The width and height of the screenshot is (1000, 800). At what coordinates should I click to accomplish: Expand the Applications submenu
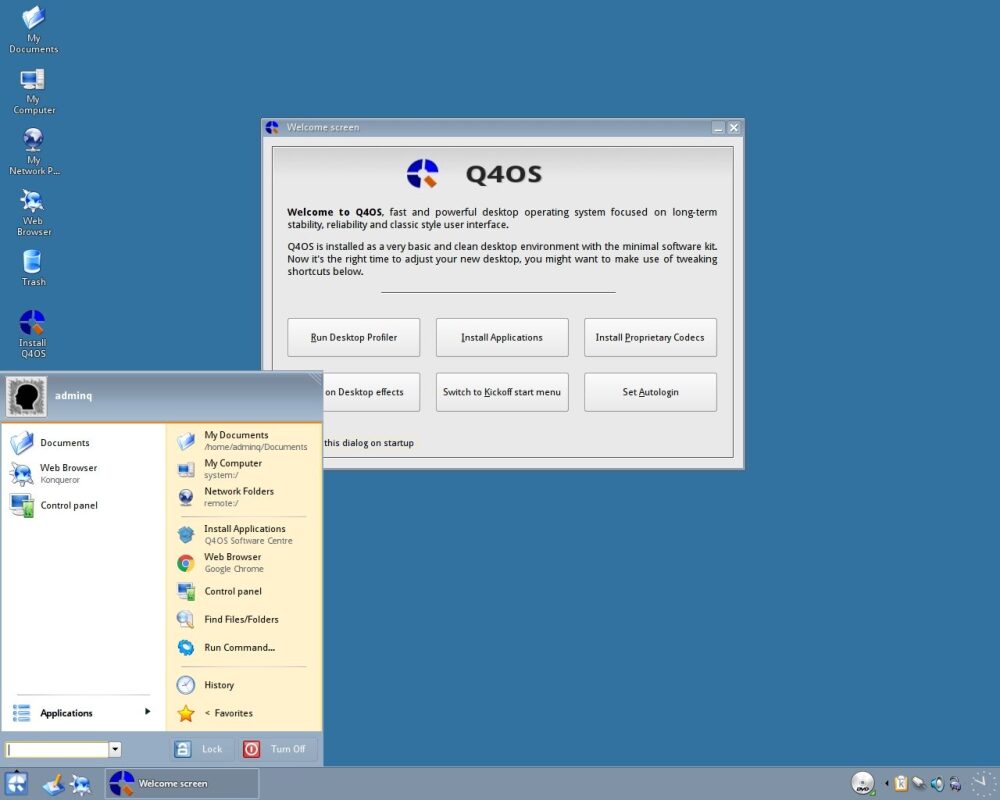click(83, 713)
